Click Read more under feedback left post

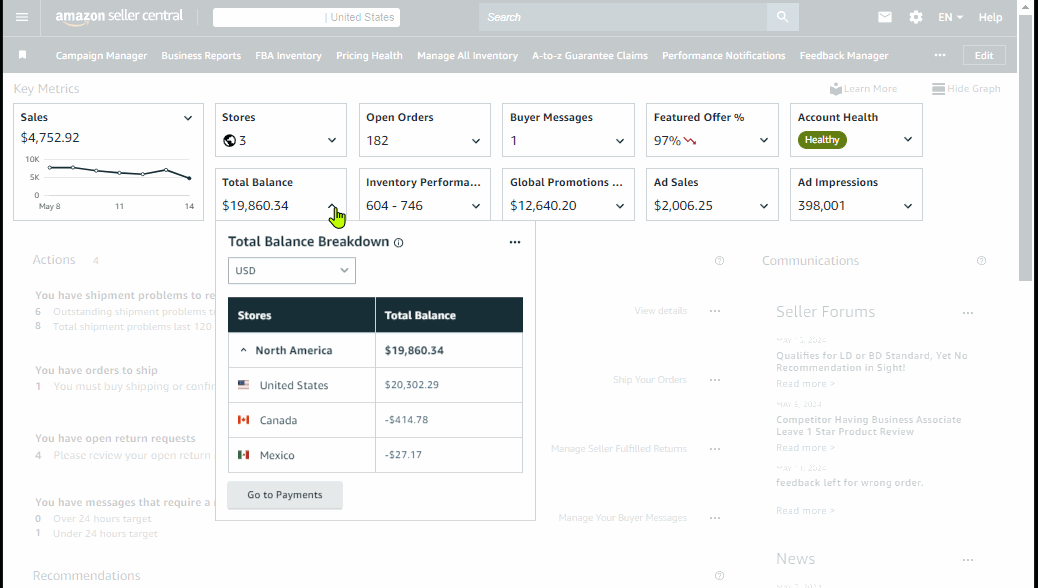pyautogui.click(x=805, y=511)
